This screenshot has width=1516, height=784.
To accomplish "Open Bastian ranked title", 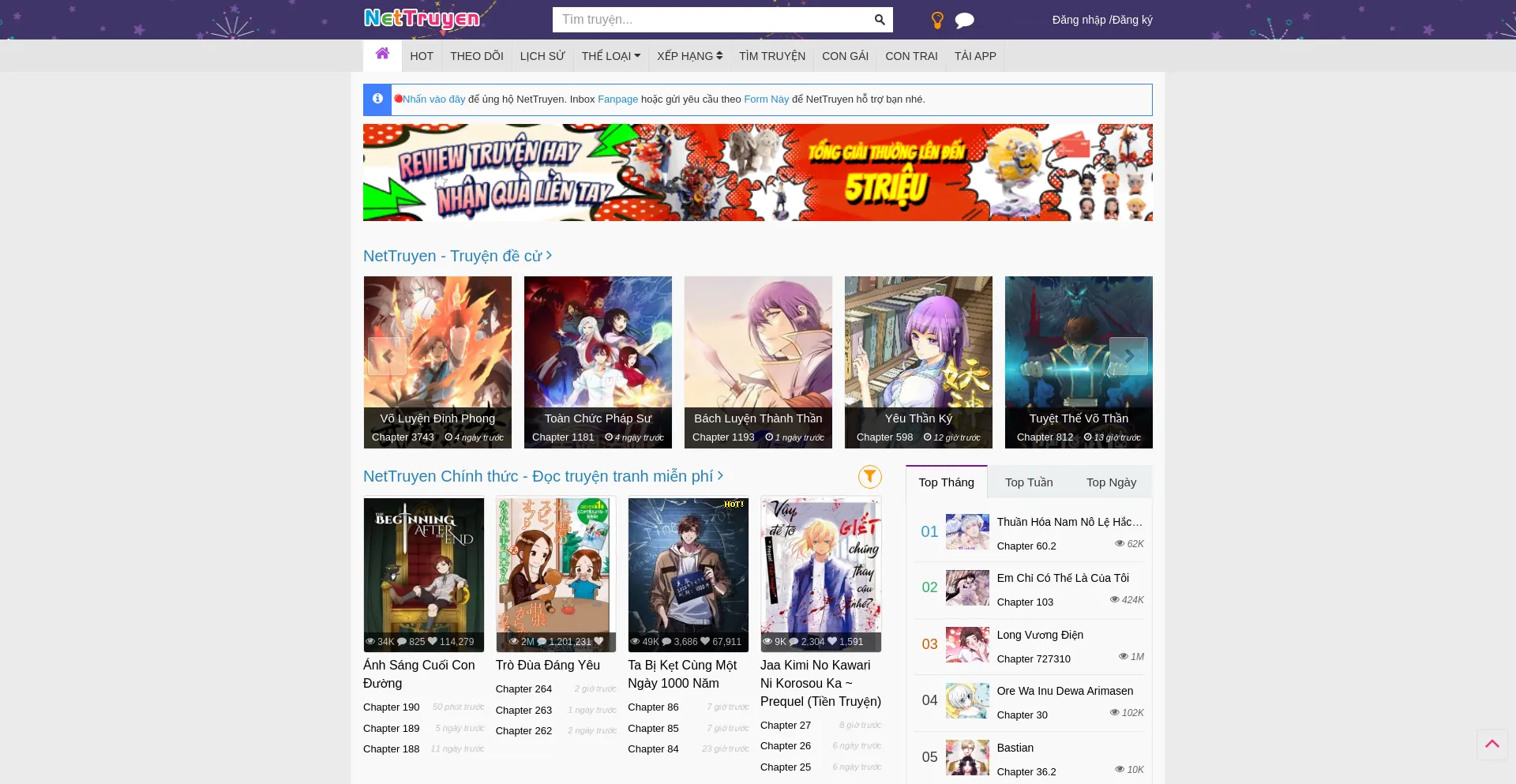I will 1015,748.
